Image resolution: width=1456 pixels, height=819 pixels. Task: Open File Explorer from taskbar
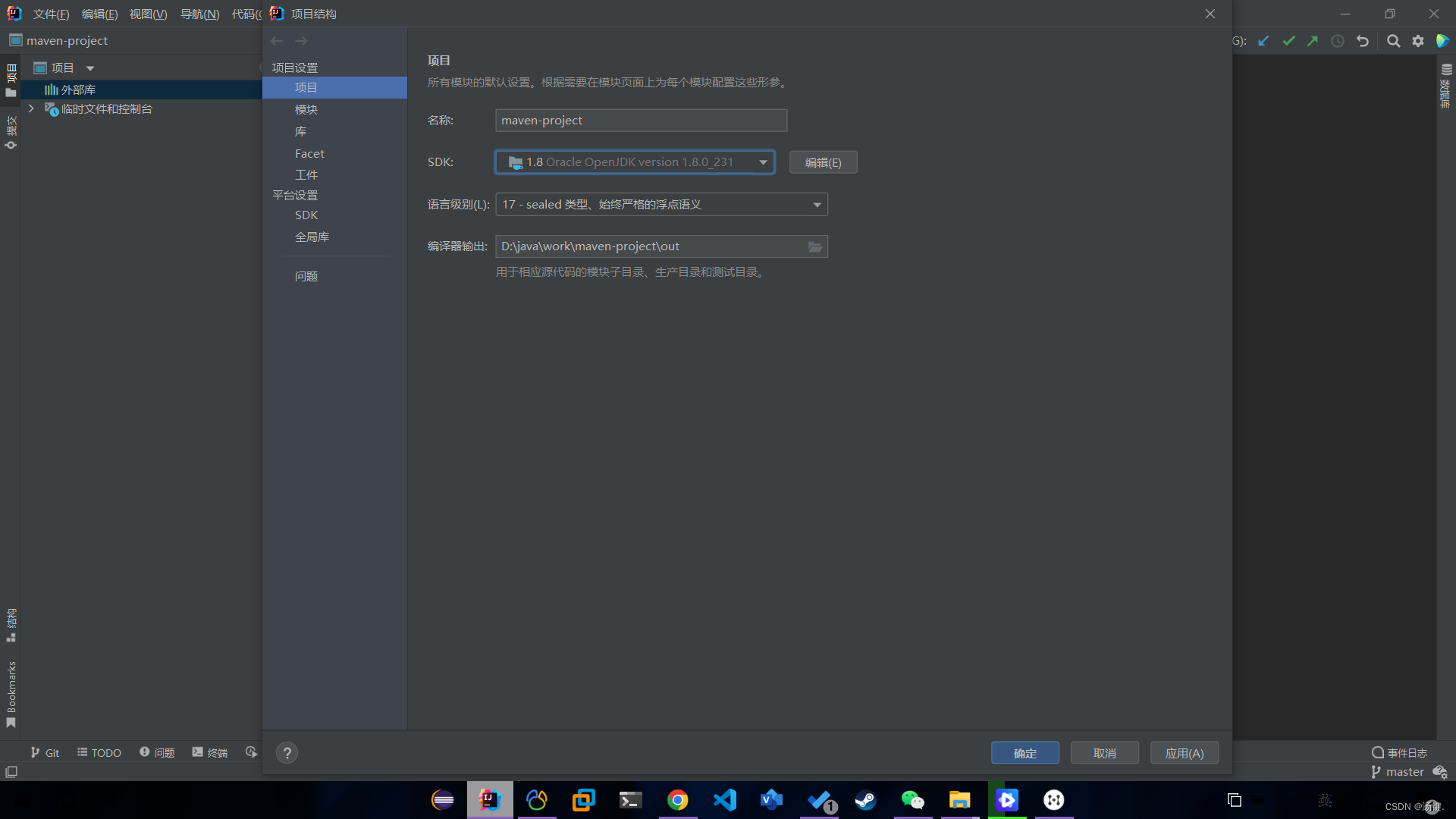960,800
